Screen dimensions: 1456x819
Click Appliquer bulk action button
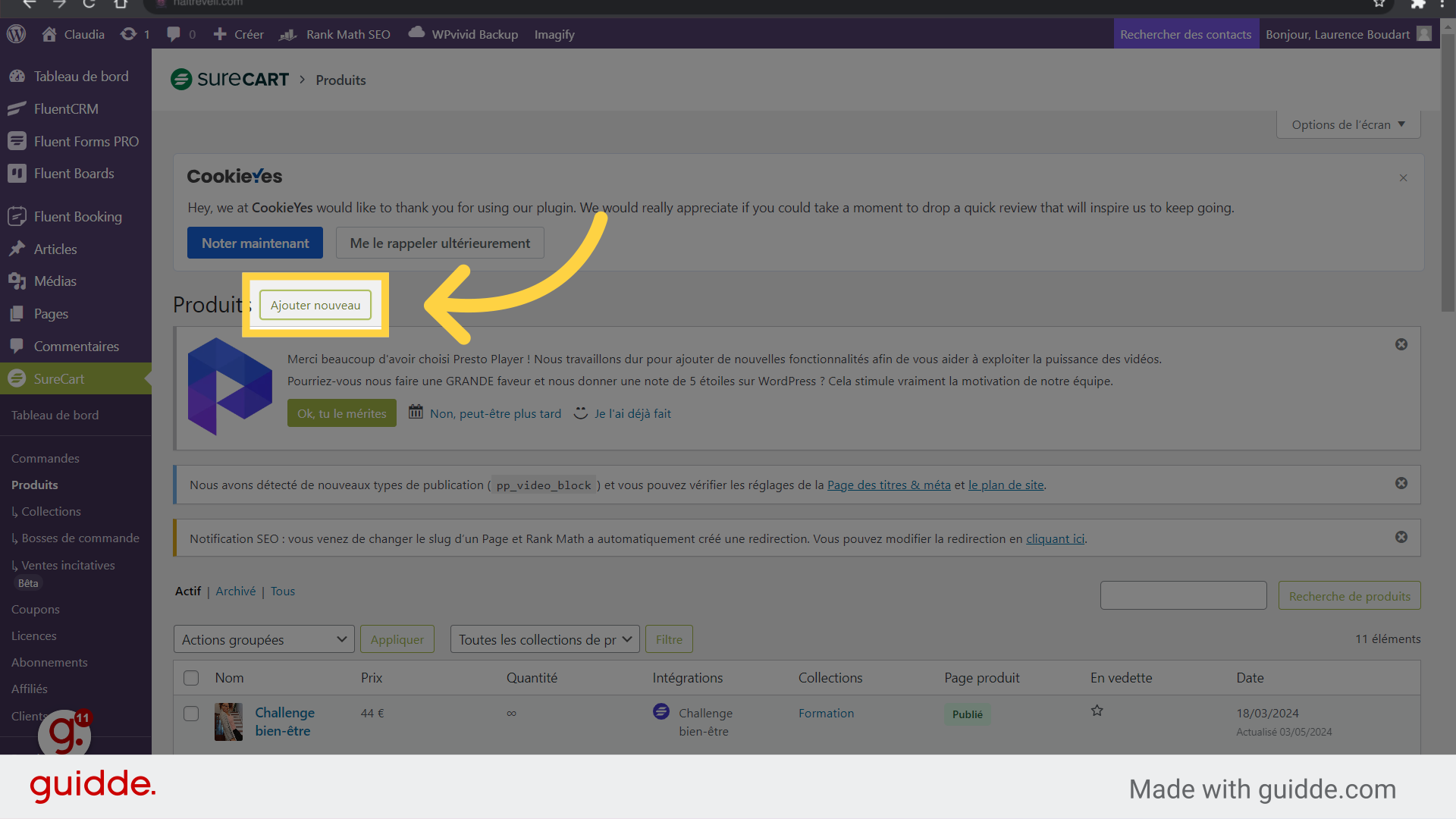[x=397, y=639]
